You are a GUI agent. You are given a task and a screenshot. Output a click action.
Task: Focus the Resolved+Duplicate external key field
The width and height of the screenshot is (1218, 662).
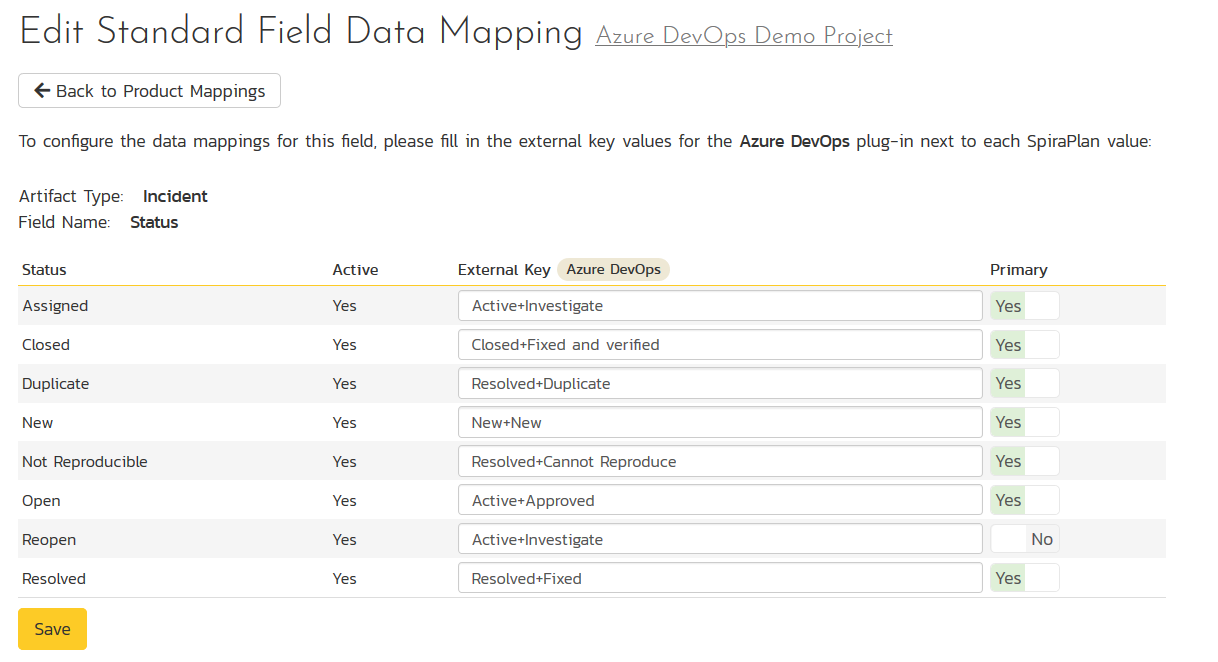coord(719,384)
